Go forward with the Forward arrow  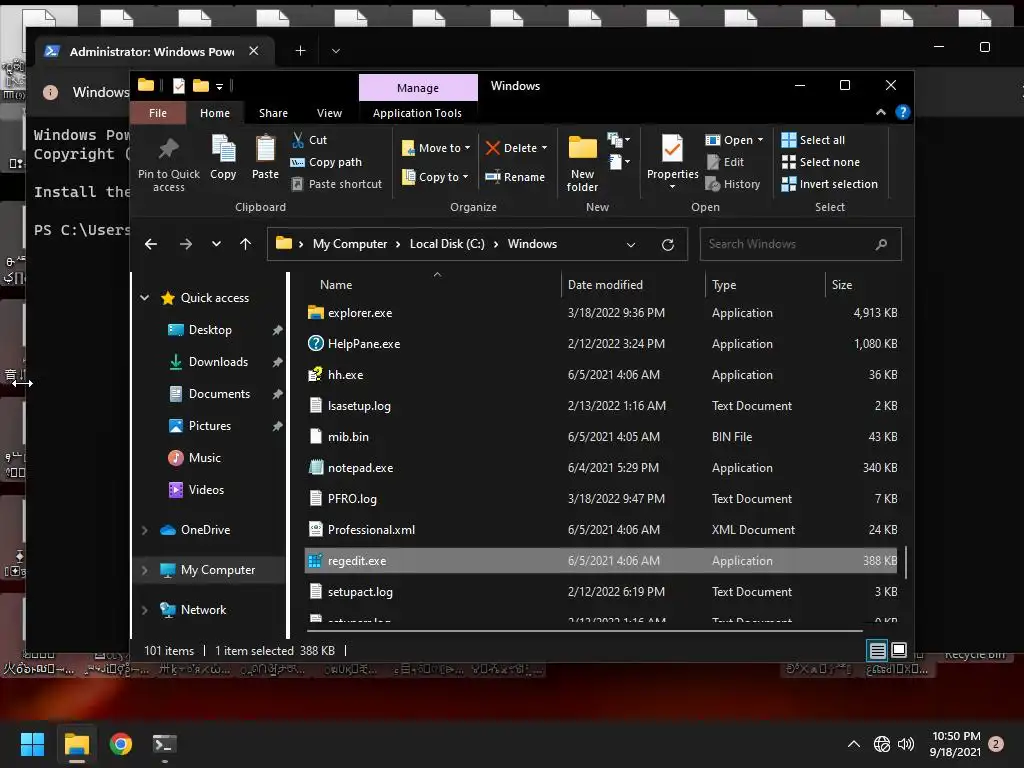click(186, 244)
